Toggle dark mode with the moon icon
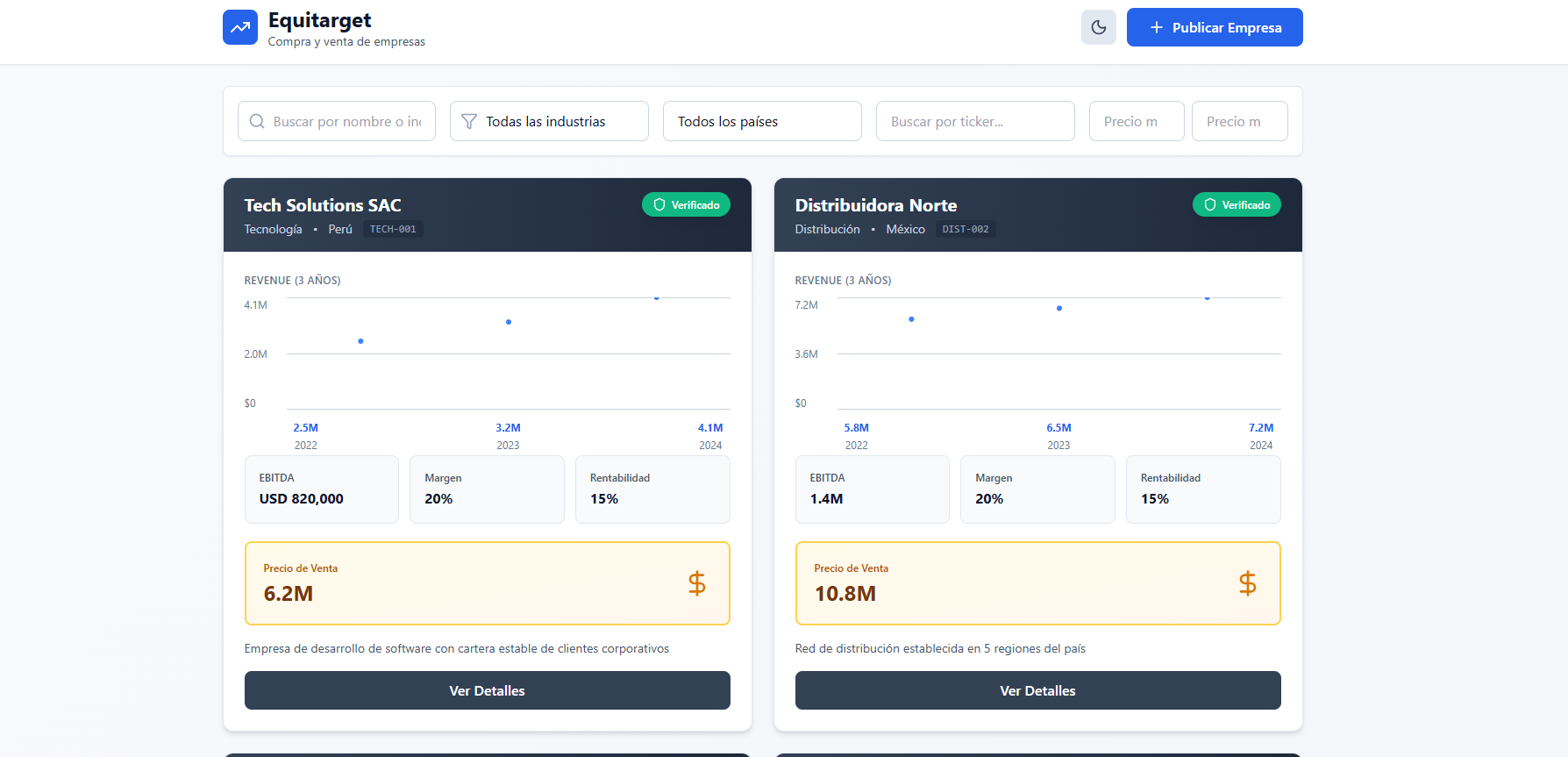 pyautogui.click(x=1098, y=27)
